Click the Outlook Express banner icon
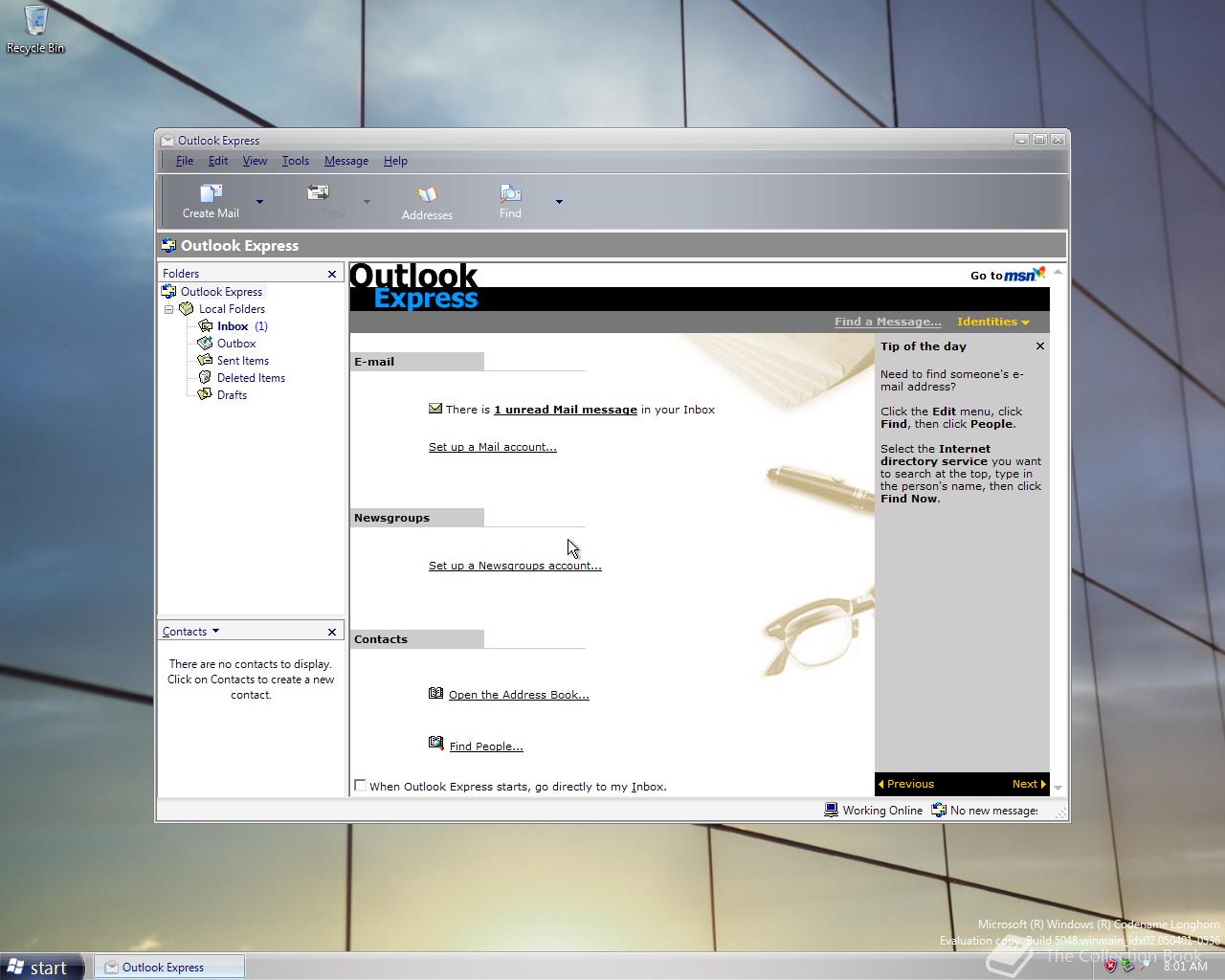 [x=169, y=245]
